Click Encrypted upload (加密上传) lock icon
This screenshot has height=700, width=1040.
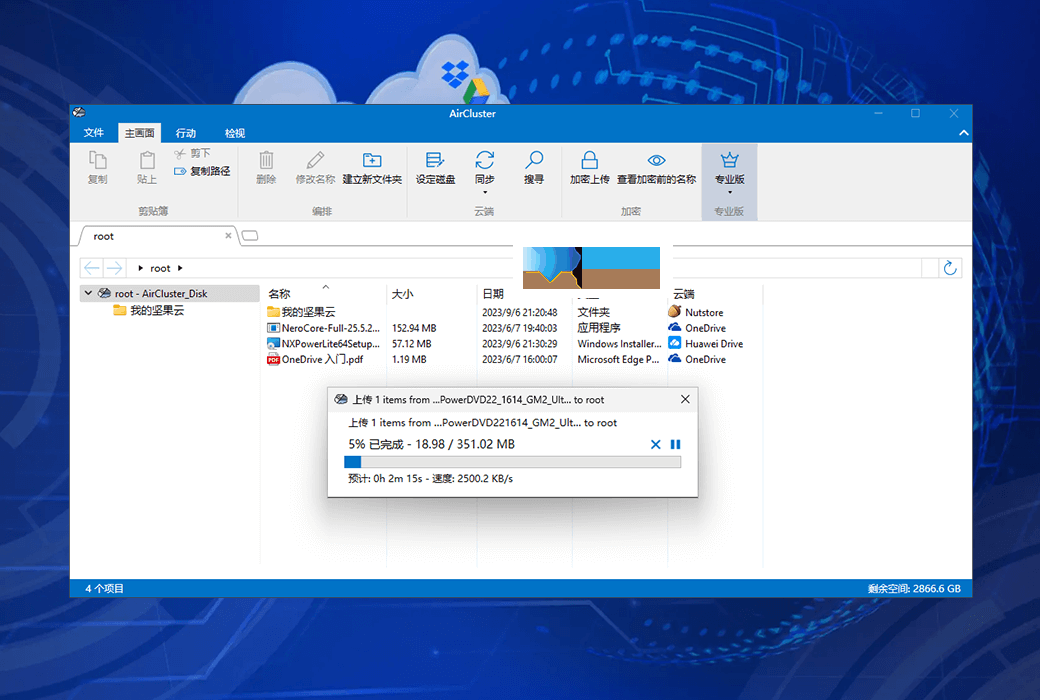click(590, 160)
